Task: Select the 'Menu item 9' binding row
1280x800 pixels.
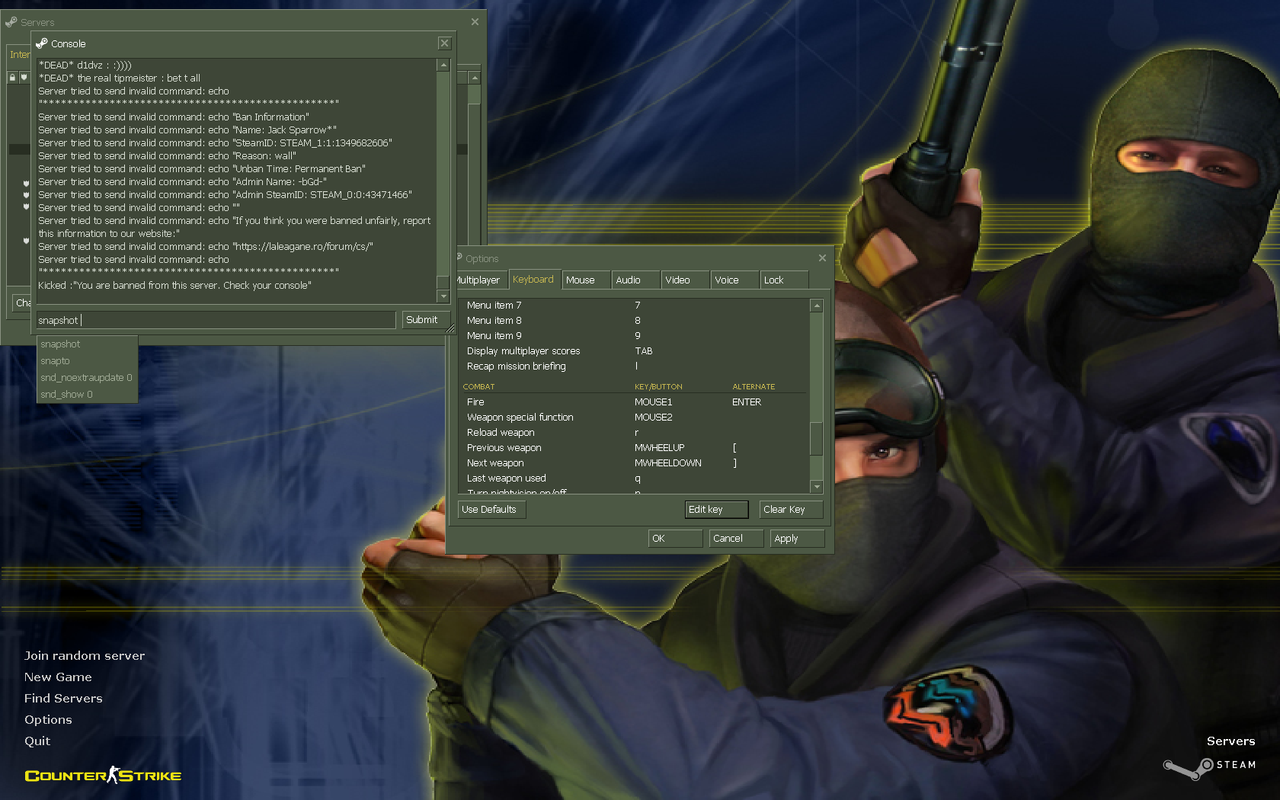Action: (x=633, y=336)
